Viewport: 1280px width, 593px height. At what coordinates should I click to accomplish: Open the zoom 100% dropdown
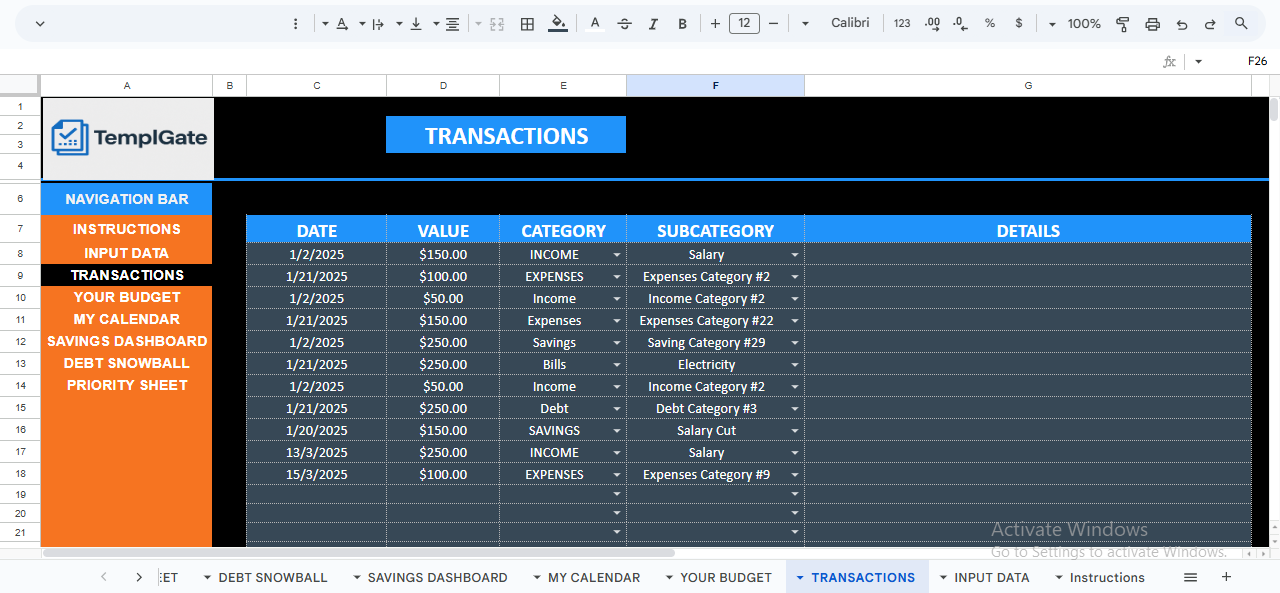(1075, 23)
